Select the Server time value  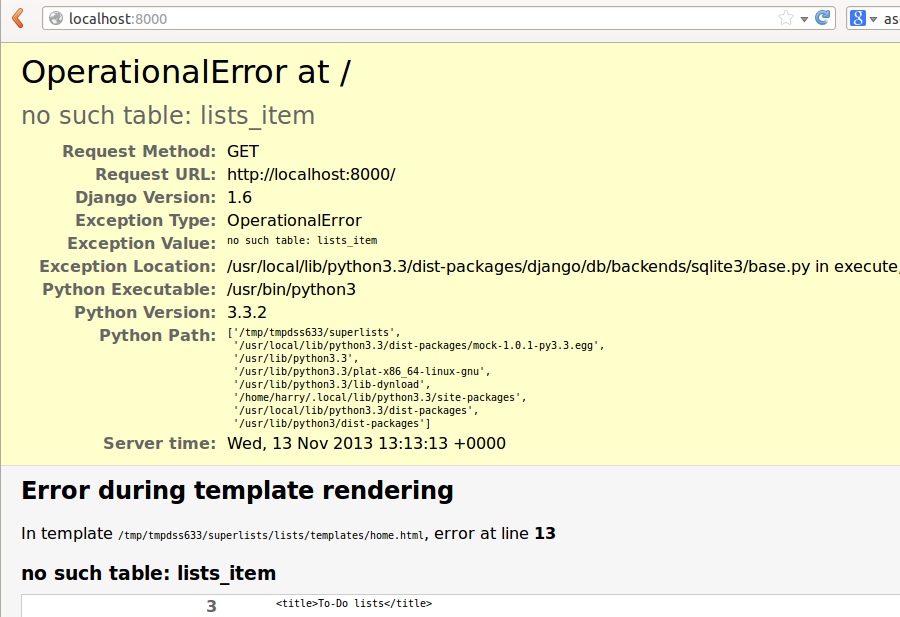(x=370, y=443)
